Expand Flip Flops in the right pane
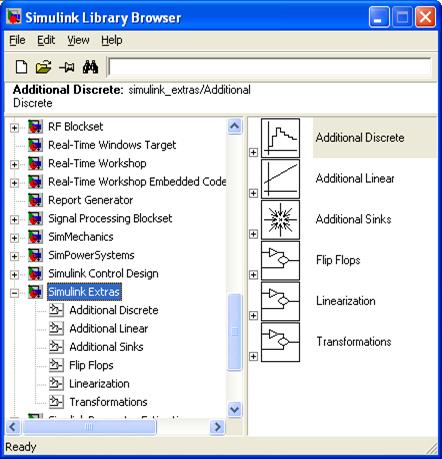This screenshot has width=442, height=459. (x=254, y=275)
